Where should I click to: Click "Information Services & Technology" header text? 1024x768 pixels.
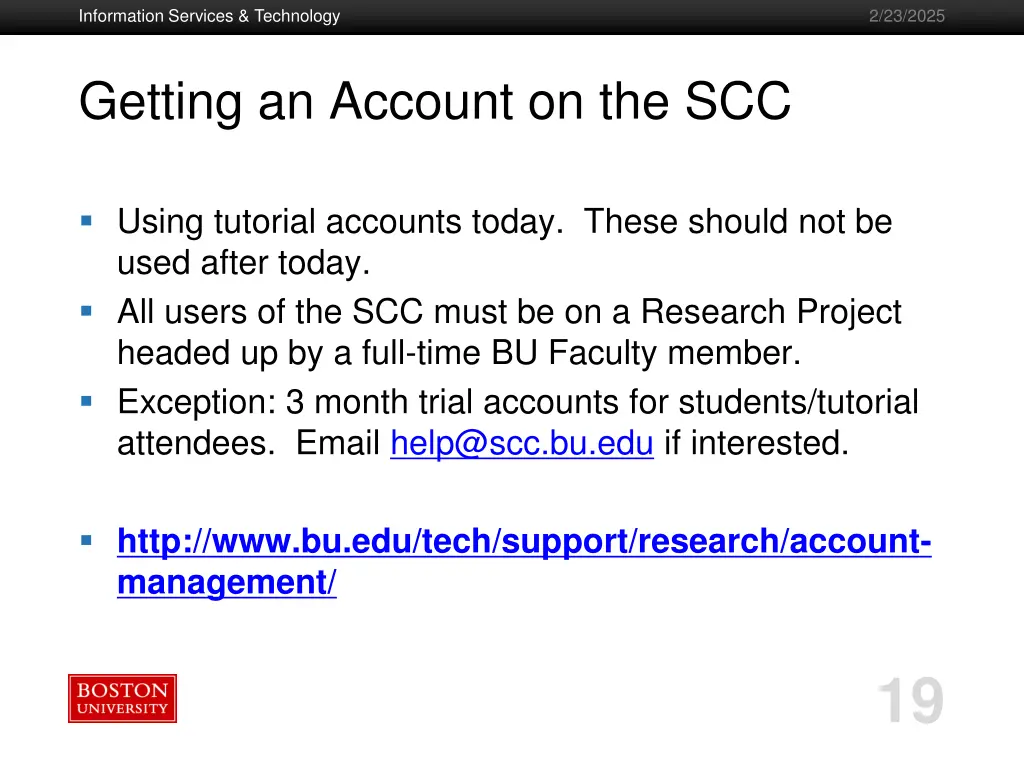point(210,16)
